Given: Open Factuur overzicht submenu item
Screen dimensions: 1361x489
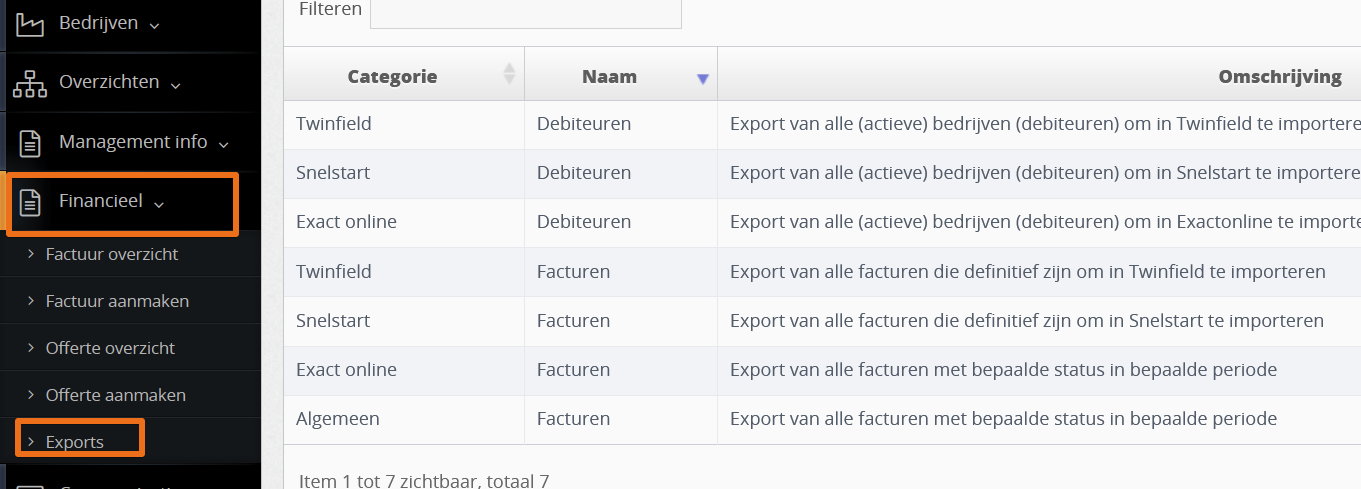Looking at the screenshot, I should 112,254.
